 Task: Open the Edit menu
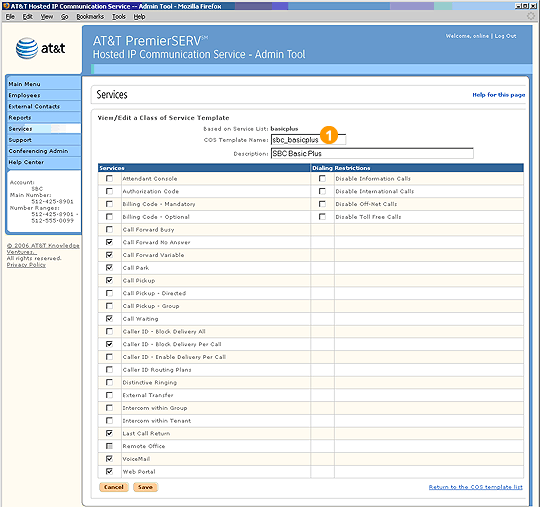tap(28, 17)
